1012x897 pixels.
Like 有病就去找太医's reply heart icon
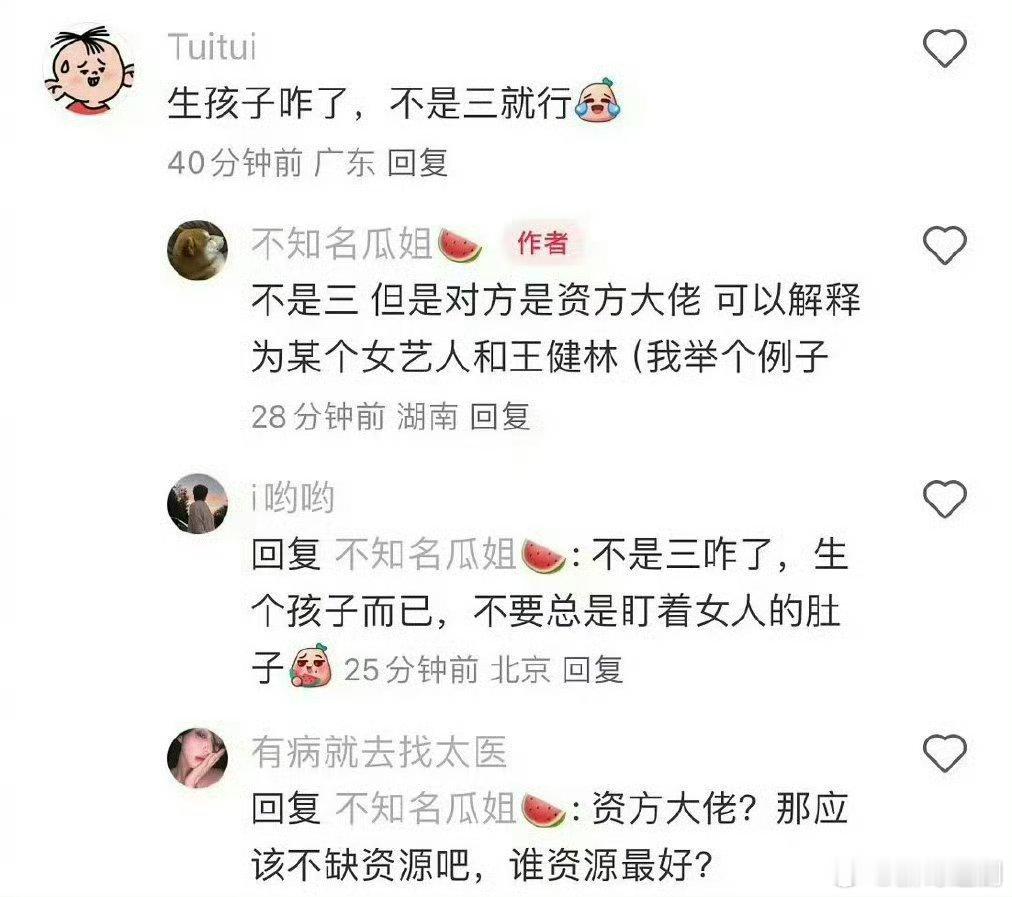[x=944, y=752]
